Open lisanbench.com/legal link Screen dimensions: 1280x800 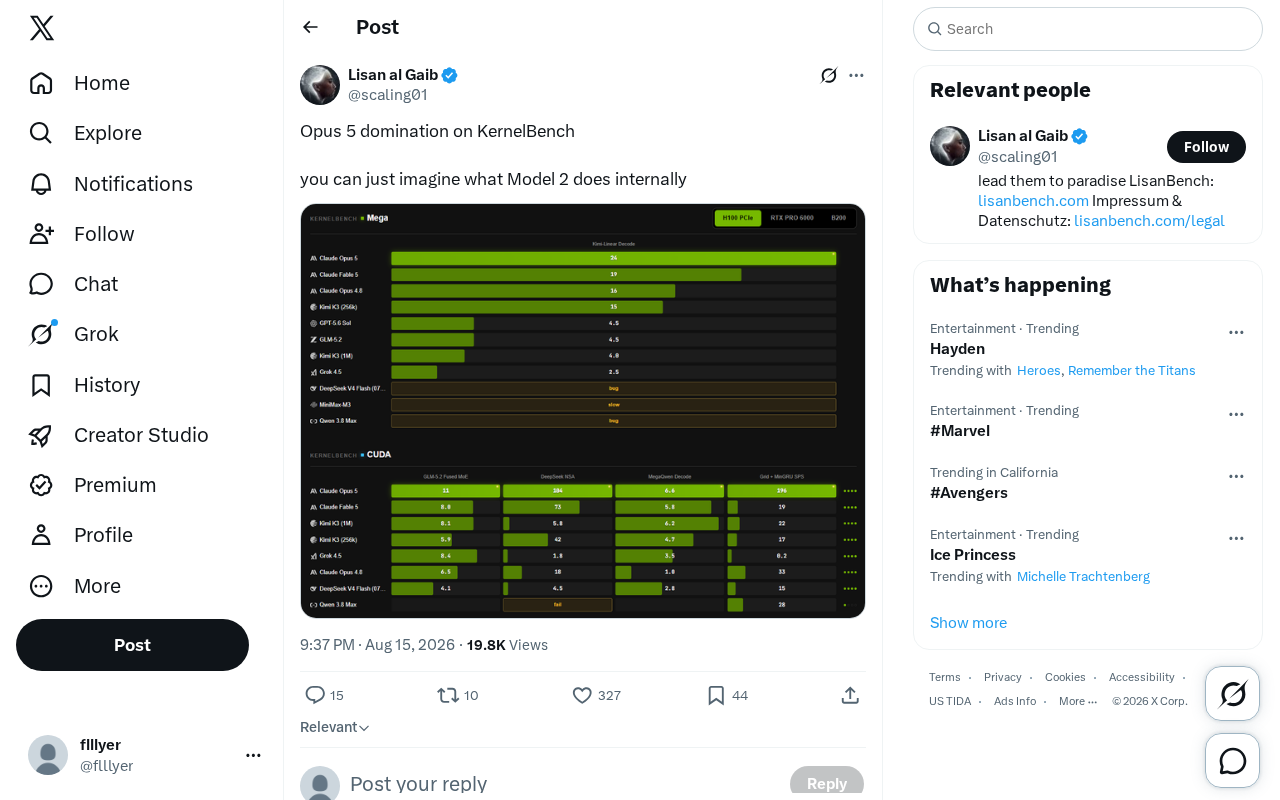click(1149, 221)
